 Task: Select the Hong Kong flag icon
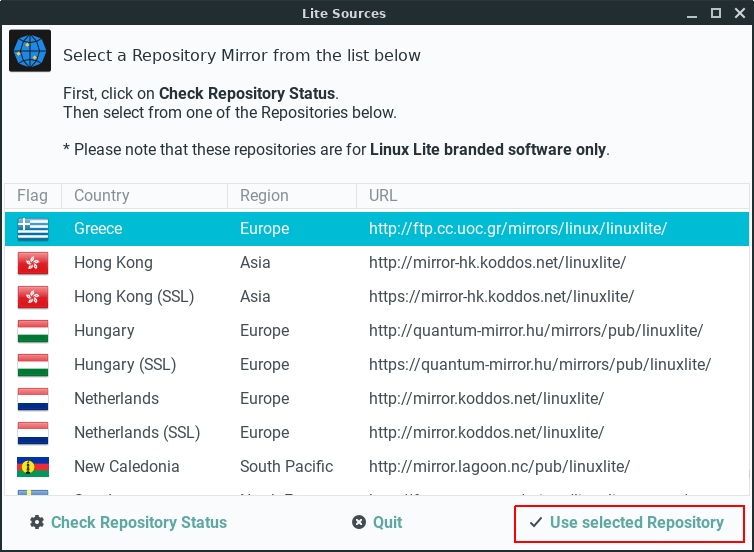coord(33,263)
